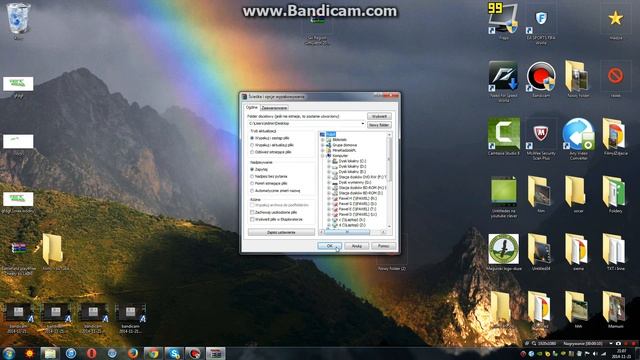Expand Dysk wymienny (G:) node
The height and width of the screenshot is (360, 640).
point(329,182)
